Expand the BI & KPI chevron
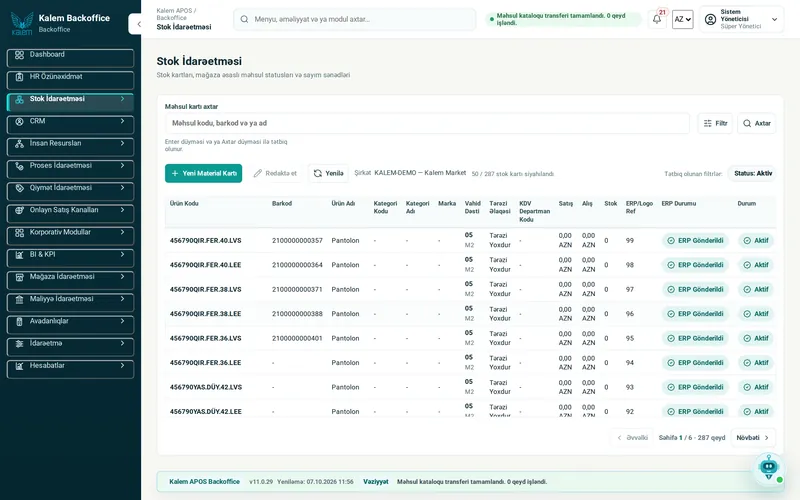 click(122, 255)
